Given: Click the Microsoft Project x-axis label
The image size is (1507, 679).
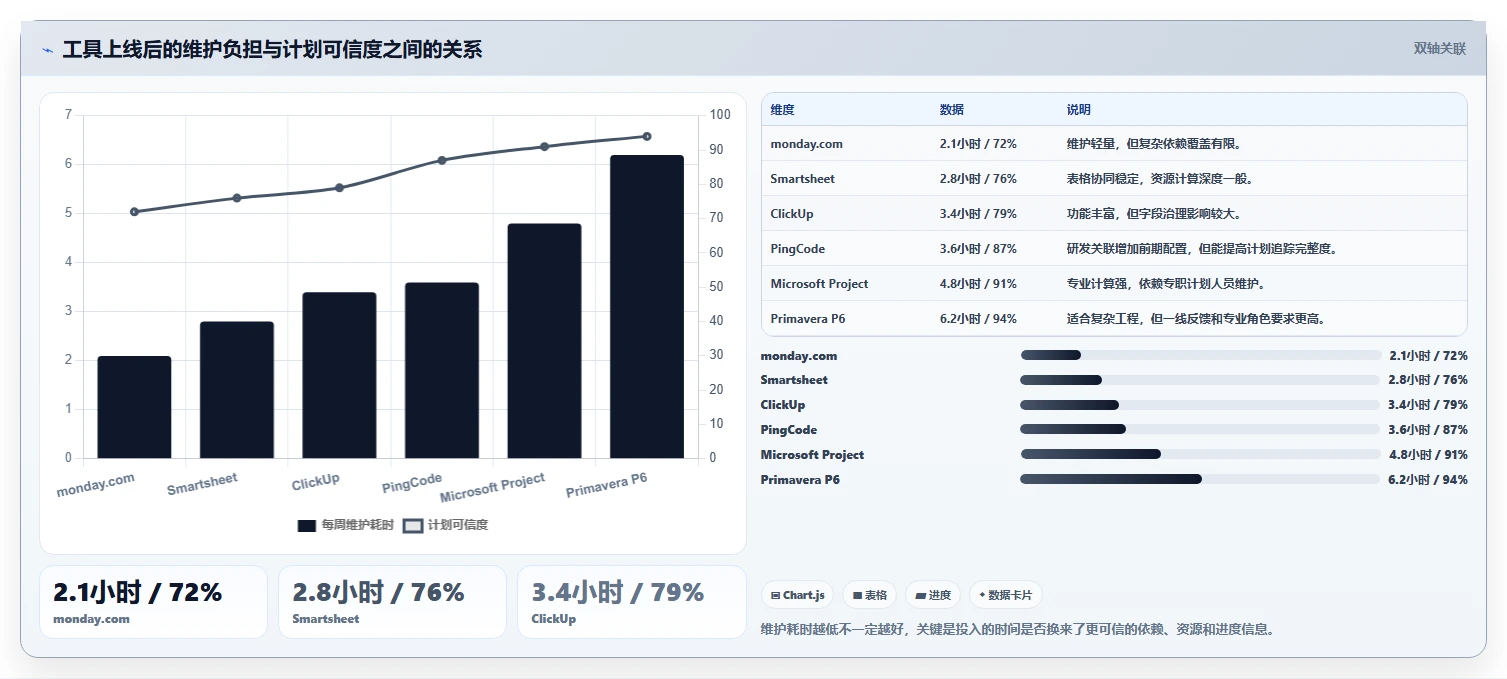Looking at the screenshot, I should point(493,487).
